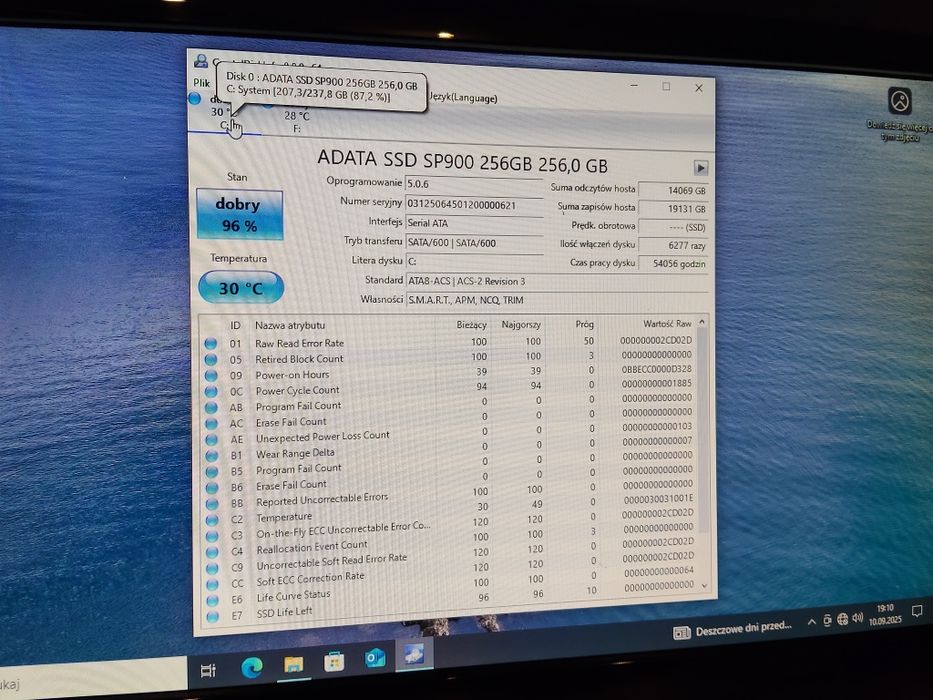Click the Standard field ATA8-ACS
Viewport: 933px width, 700px height.
point(556,281)
